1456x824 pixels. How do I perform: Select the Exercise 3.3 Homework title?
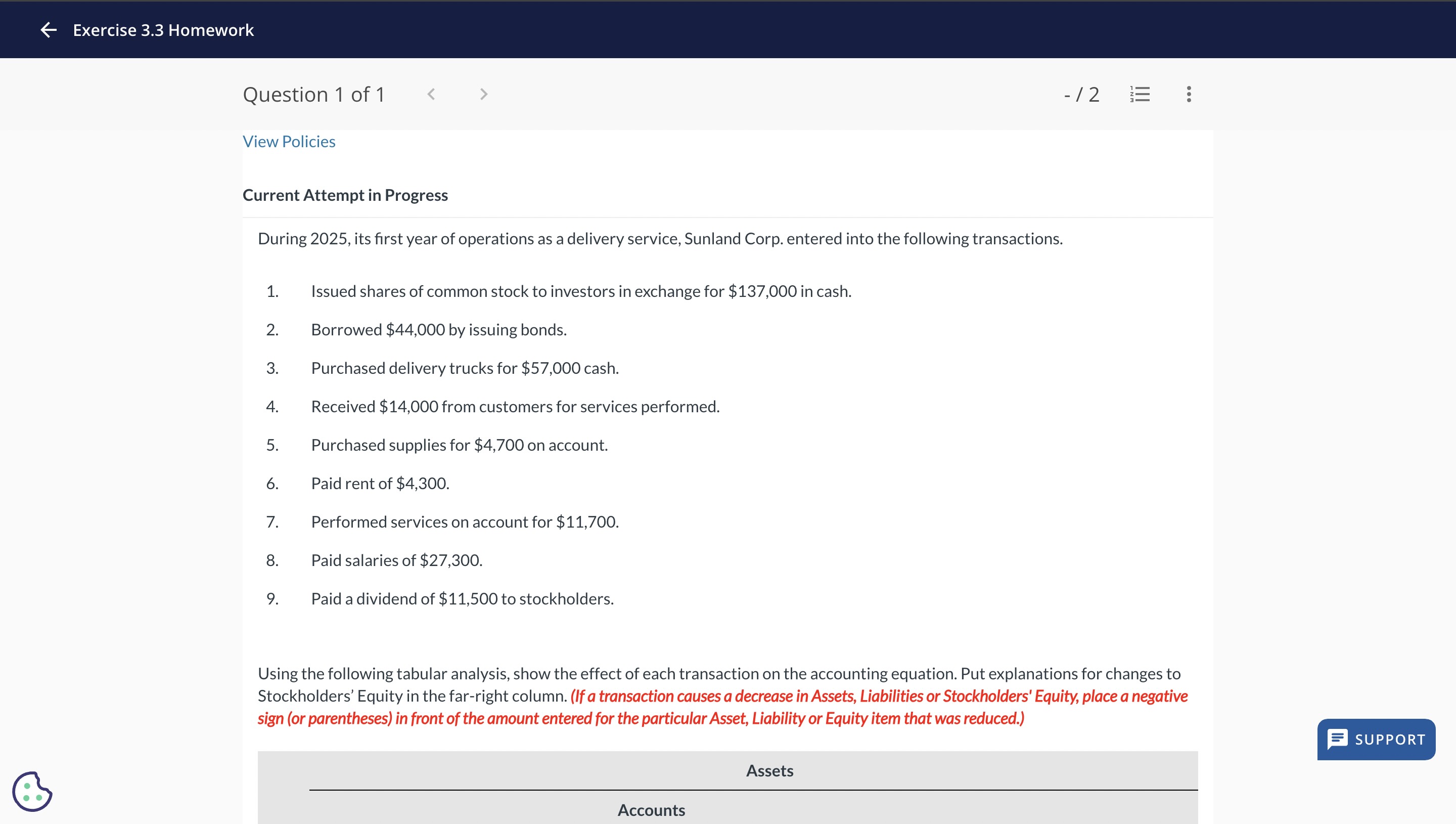point(163,29)
